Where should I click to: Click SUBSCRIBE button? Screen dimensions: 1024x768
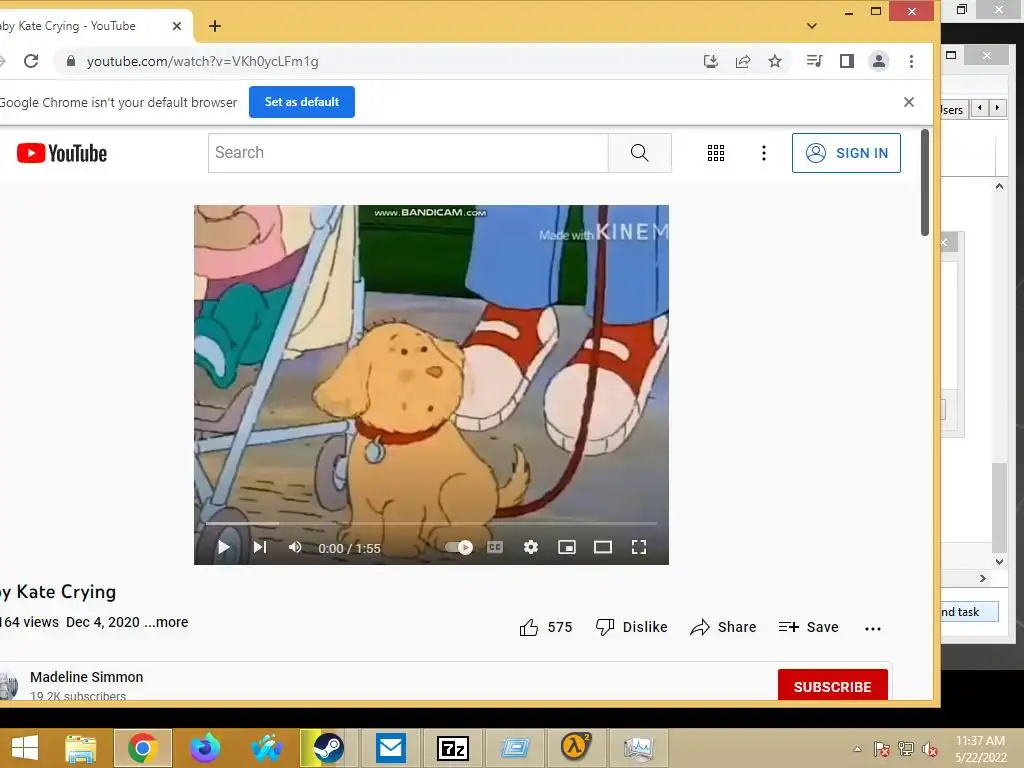pos(833,686)
